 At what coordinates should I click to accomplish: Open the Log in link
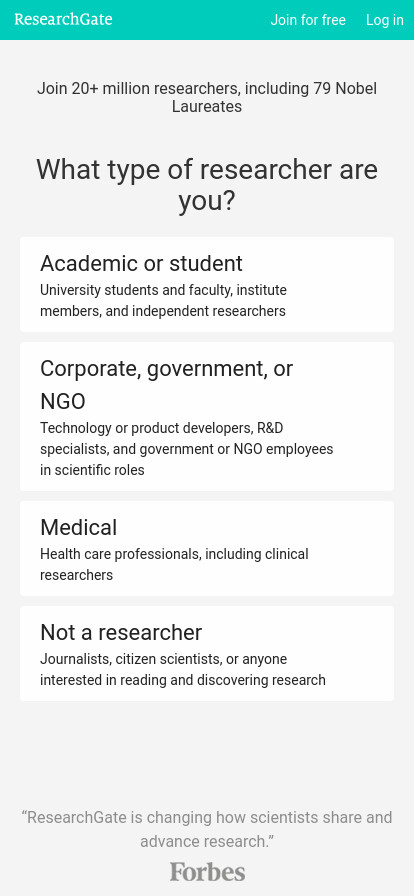point(384,20)
